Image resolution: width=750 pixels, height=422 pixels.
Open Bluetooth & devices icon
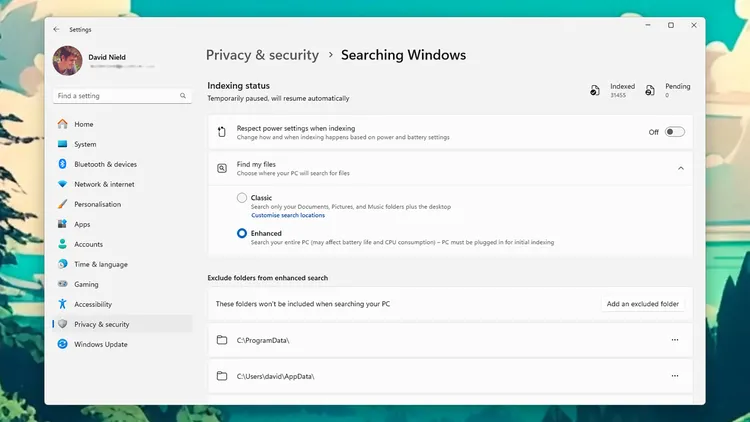tap(63, 164)
